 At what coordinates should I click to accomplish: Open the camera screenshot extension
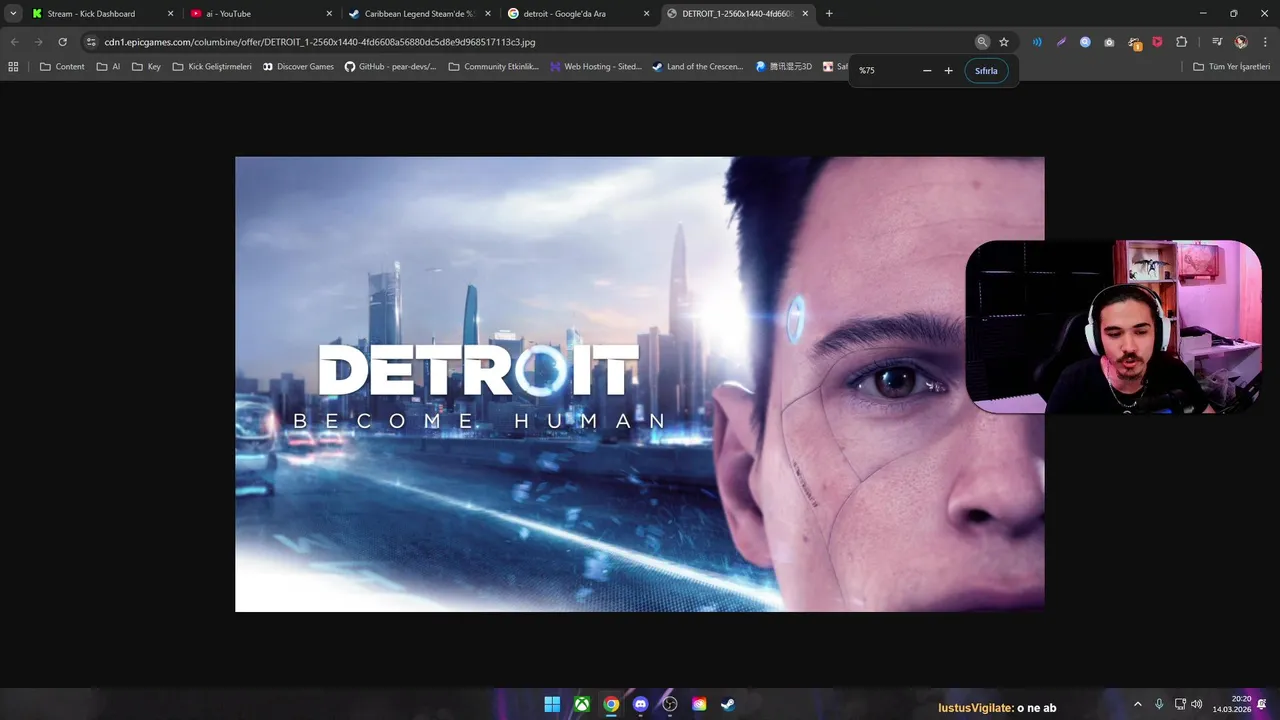[x=1109, y=42]
